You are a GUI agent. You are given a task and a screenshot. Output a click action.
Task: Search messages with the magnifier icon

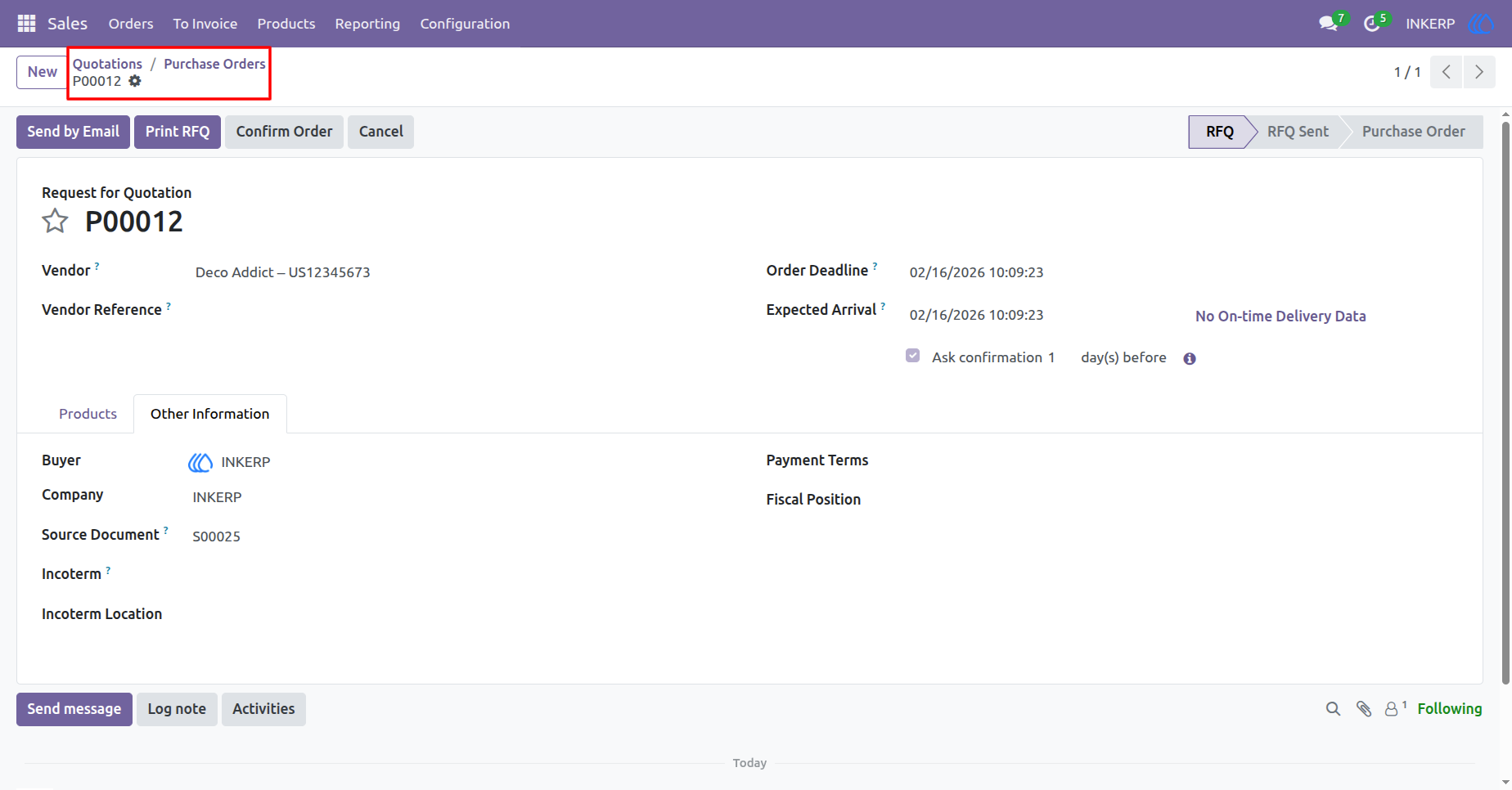(1333, 709)
